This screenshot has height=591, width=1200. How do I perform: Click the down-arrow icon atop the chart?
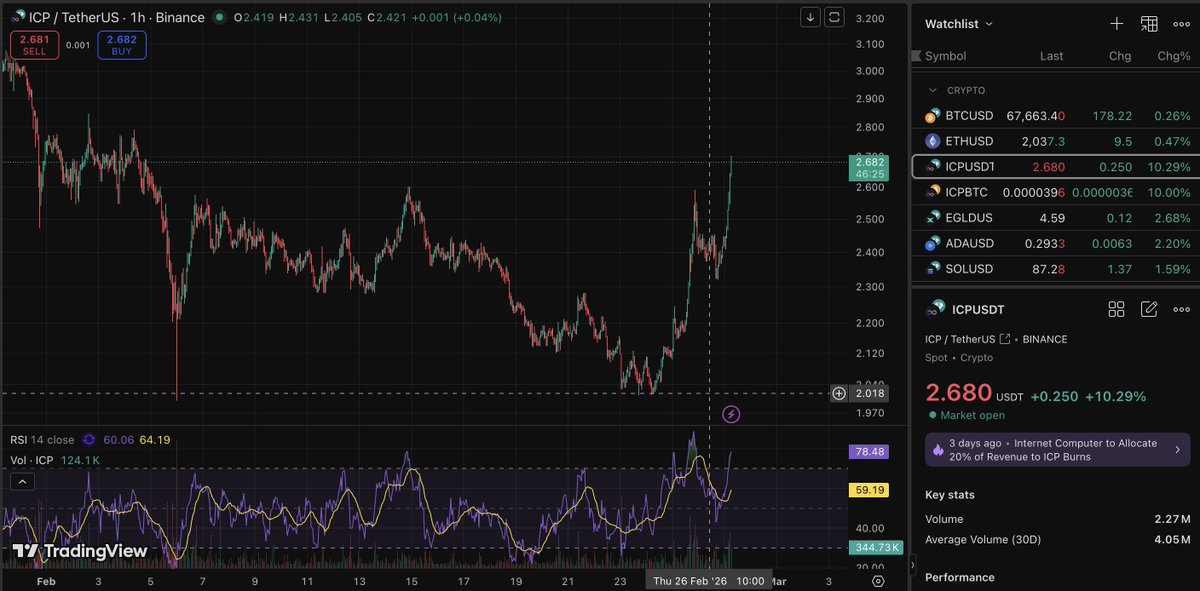(x=810, y=17)
